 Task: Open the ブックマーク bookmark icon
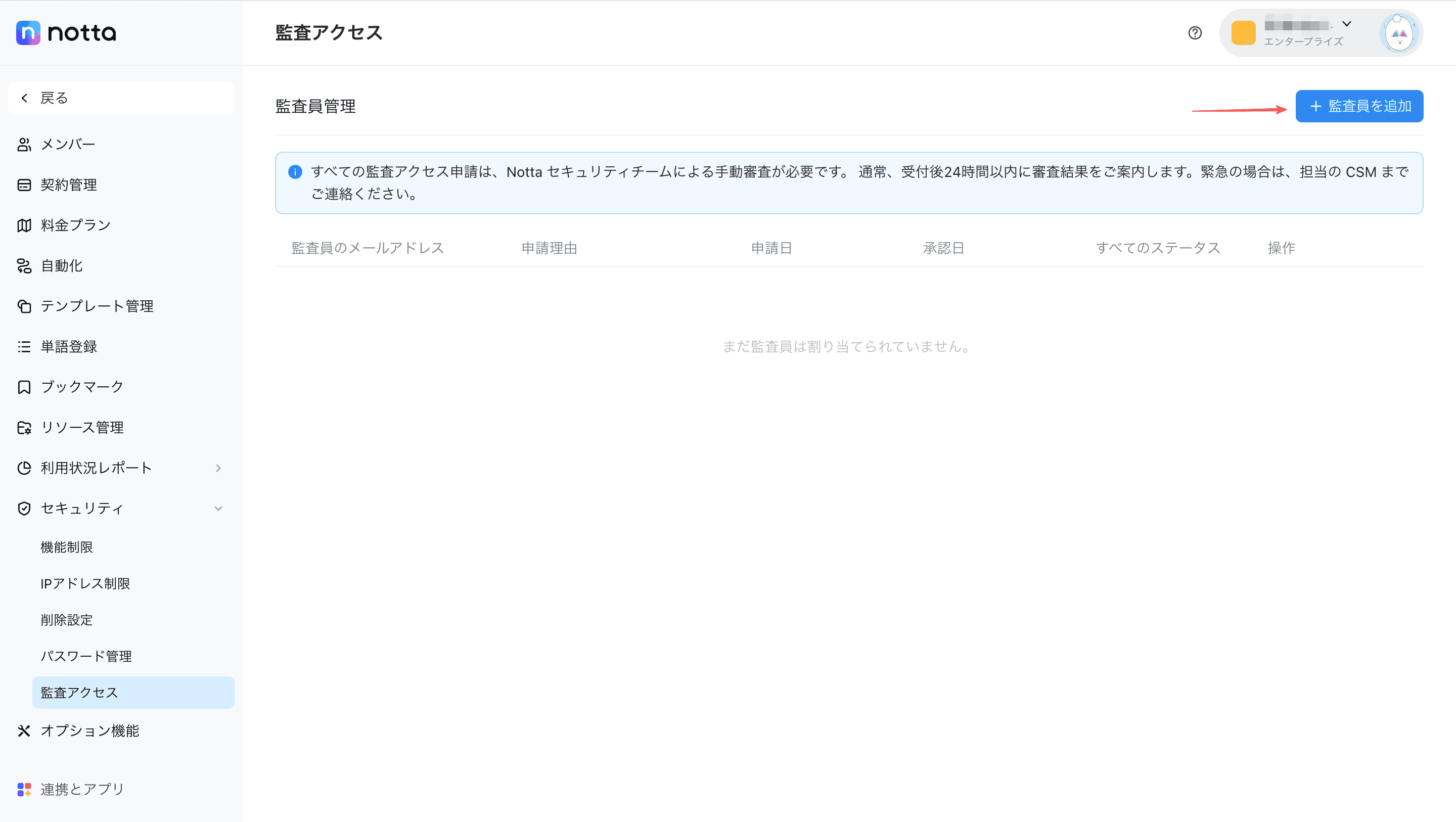pos(24,387)
